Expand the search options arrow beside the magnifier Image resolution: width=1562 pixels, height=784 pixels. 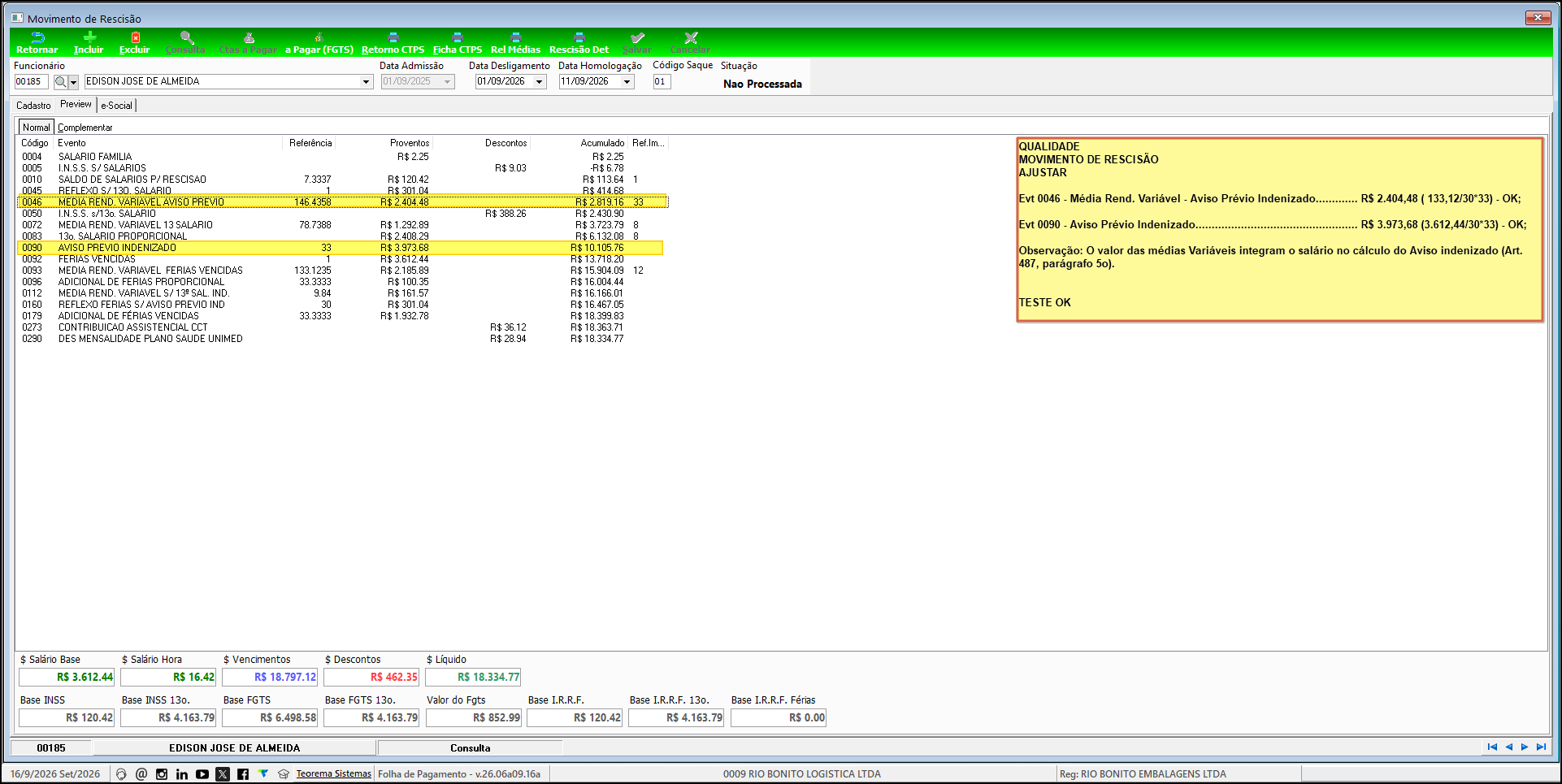[x=73, y=82]
